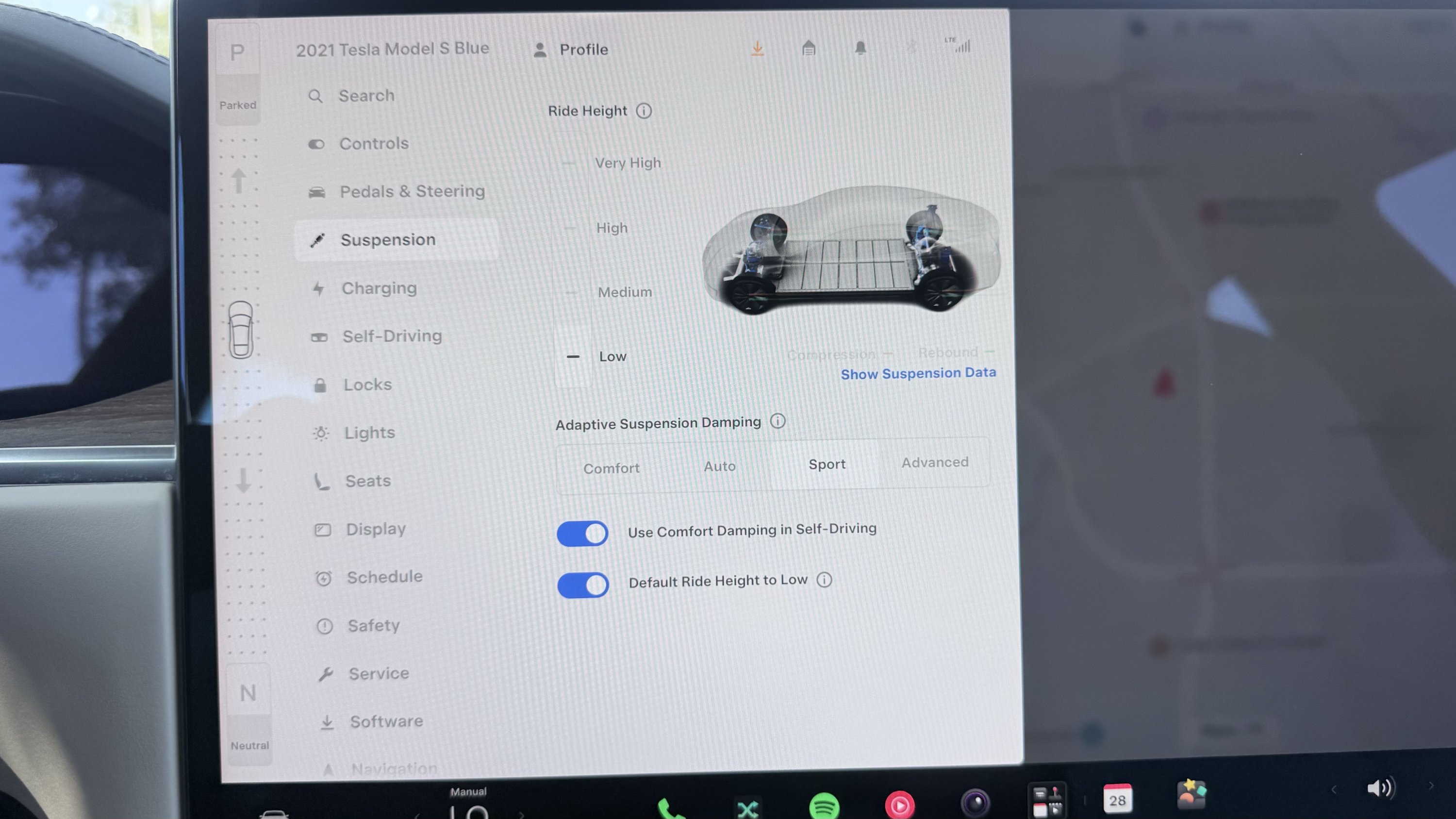This screenshot has width=1456, height=819.
Task: Select Auto damping mode
Action: (x=720, y=467)
